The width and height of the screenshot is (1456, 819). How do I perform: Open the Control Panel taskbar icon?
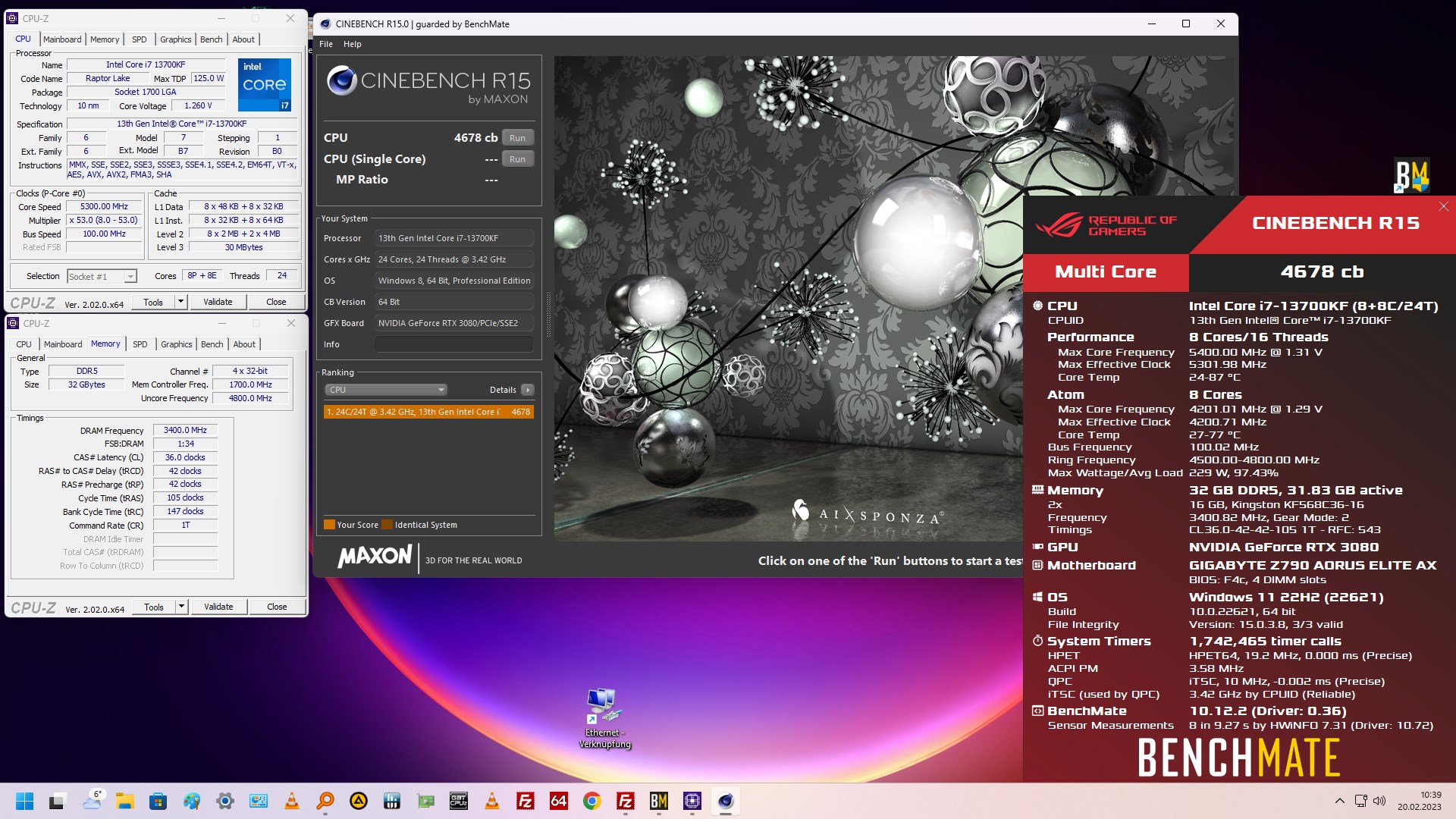pos(258,801)
